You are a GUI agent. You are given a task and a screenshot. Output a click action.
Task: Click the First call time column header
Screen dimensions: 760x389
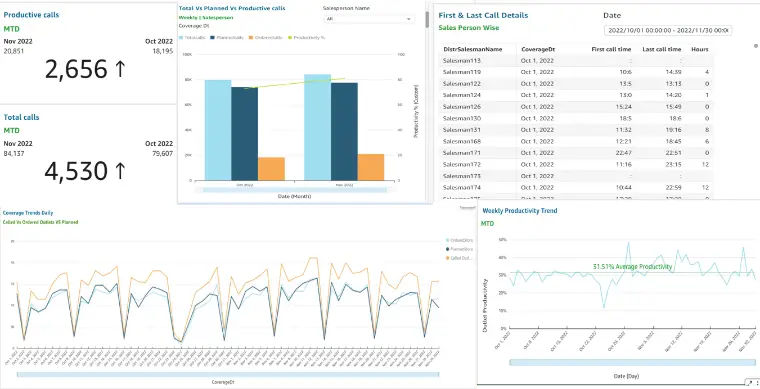611,49
